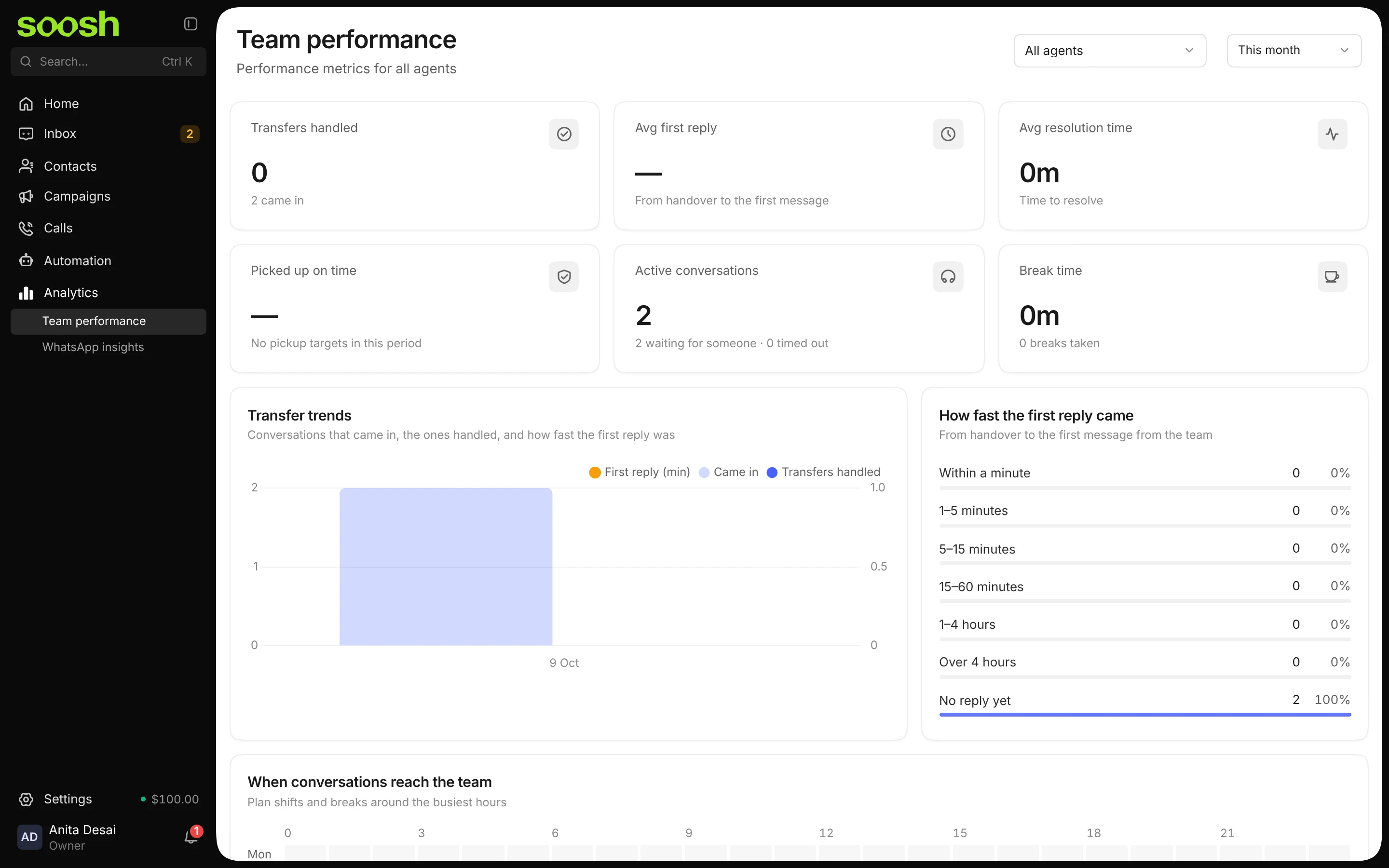Viewport: 1389px width, 868px height.
Task: Focus the Search field in the sidebar
Action: point(109,61)
